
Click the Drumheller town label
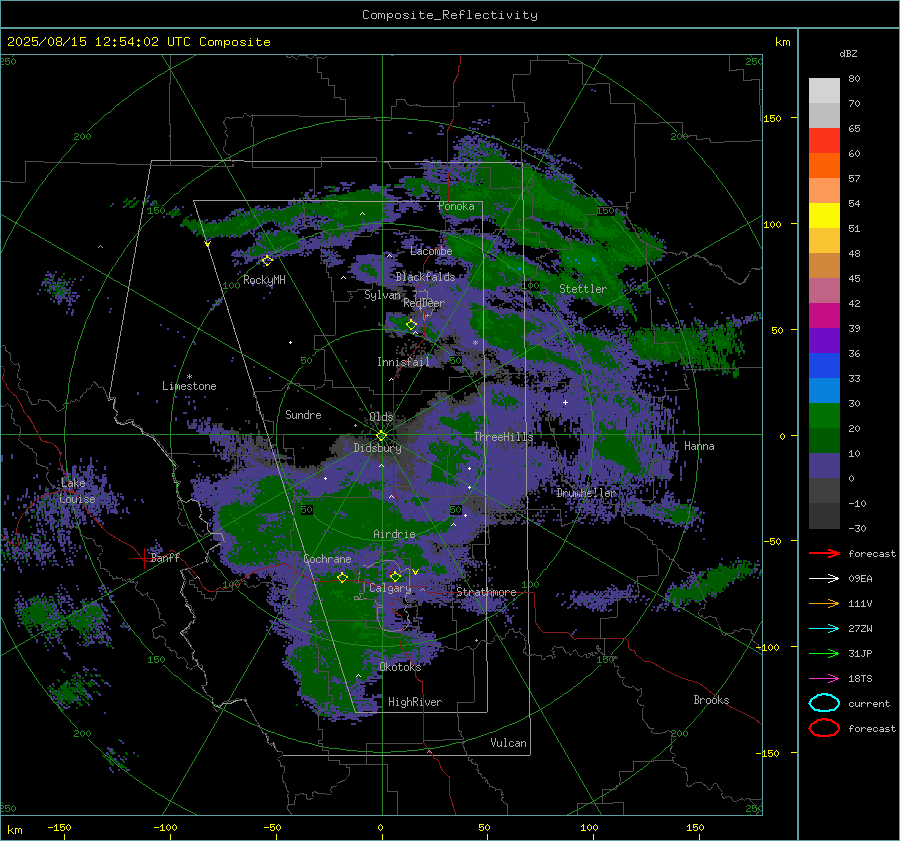[586, 493]
